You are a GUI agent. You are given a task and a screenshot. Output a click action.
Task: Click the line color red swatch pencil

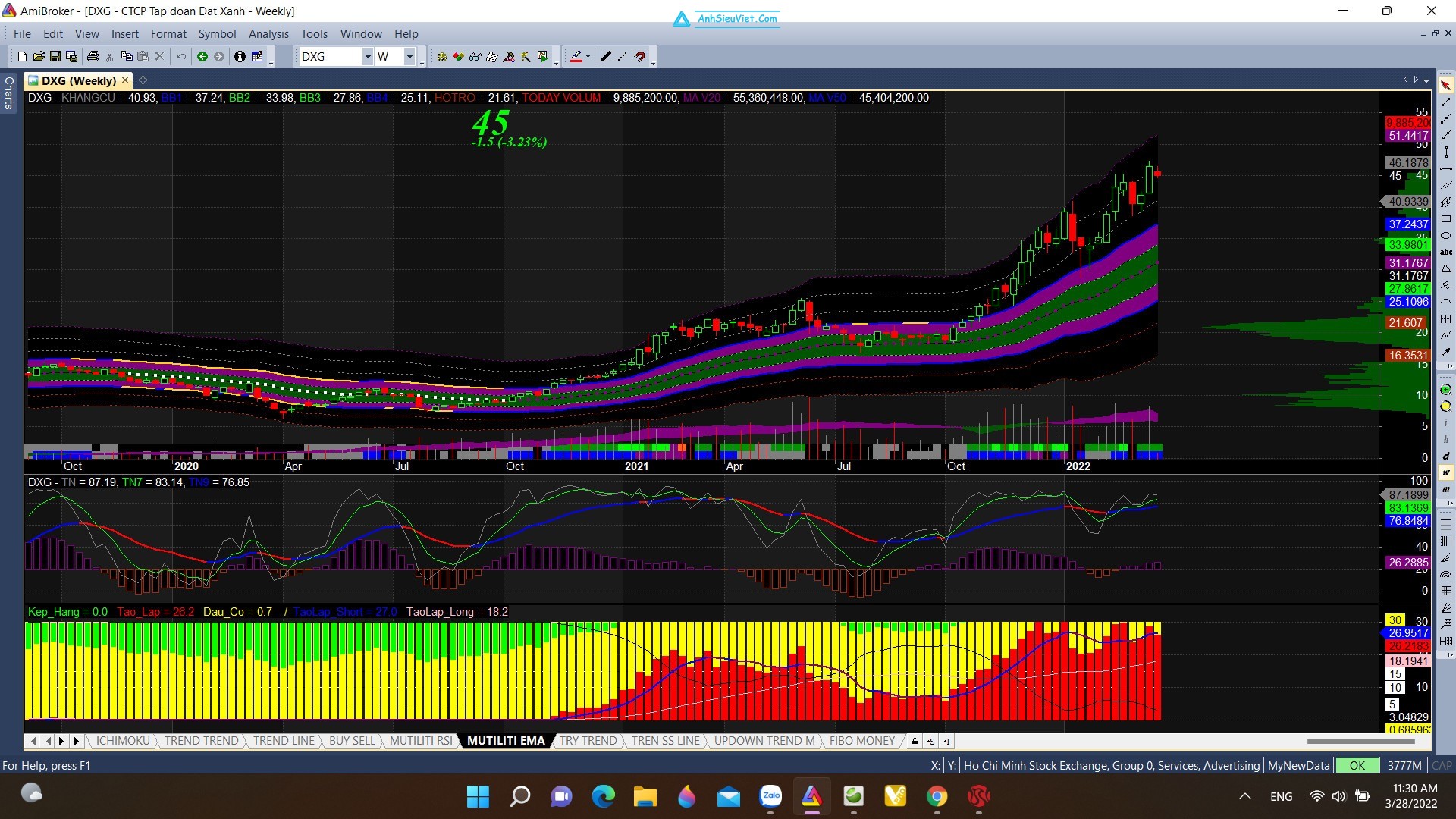tap(576, 56)
